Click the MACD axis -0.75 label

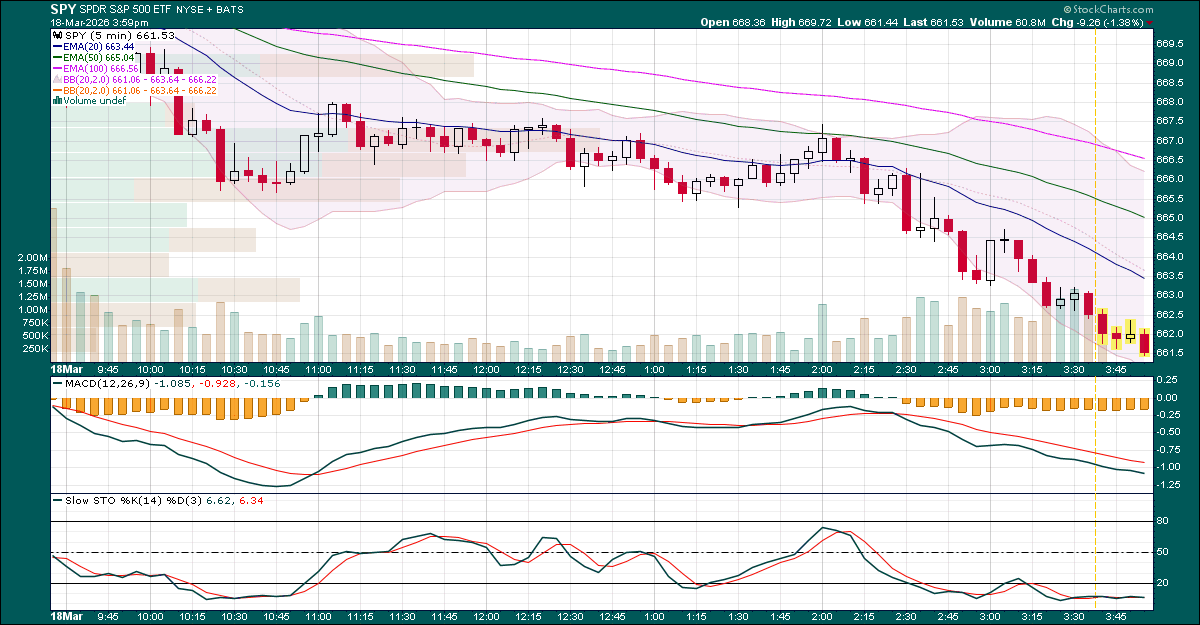coord(1168,449)
